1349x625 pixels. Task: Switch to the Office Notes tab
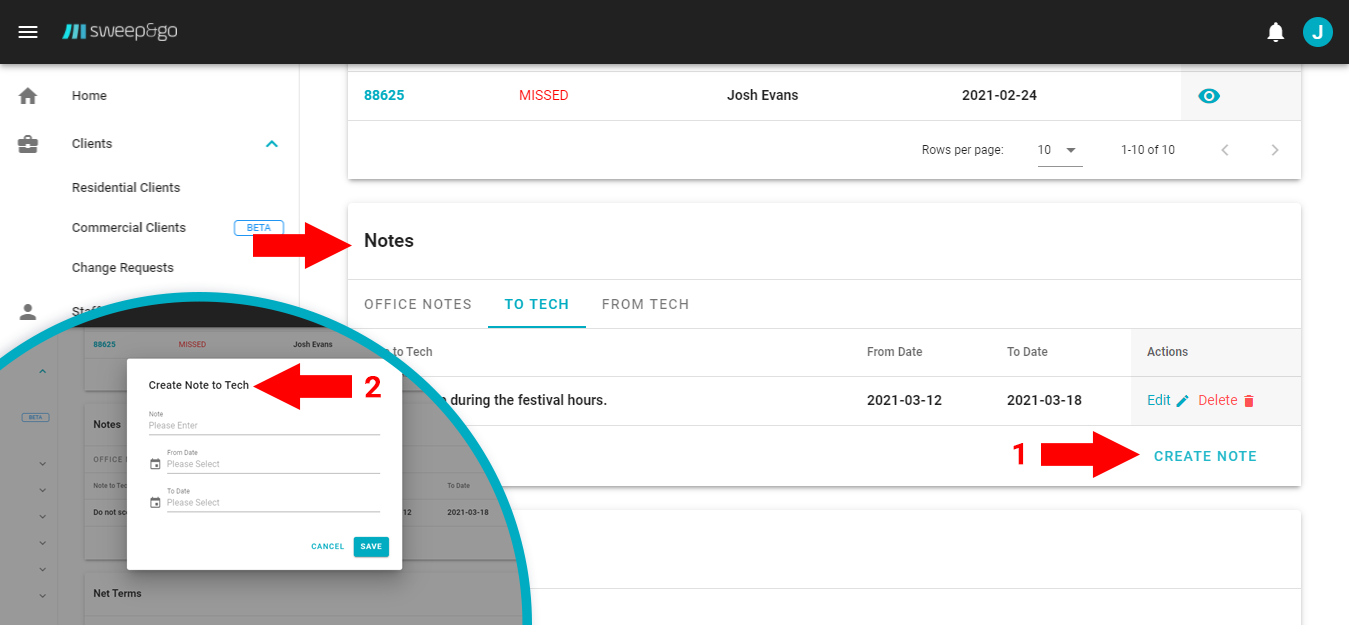point(417,304)
